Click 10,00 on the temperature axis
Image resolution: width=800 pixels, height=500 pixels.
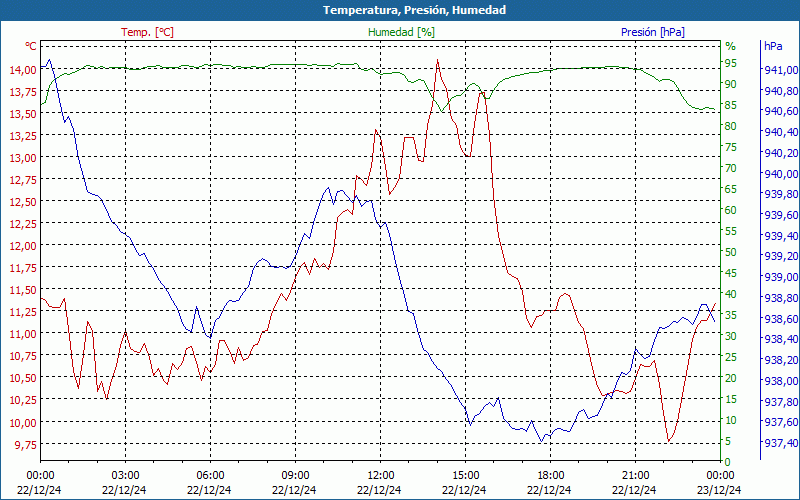click(x=23, y=422)
